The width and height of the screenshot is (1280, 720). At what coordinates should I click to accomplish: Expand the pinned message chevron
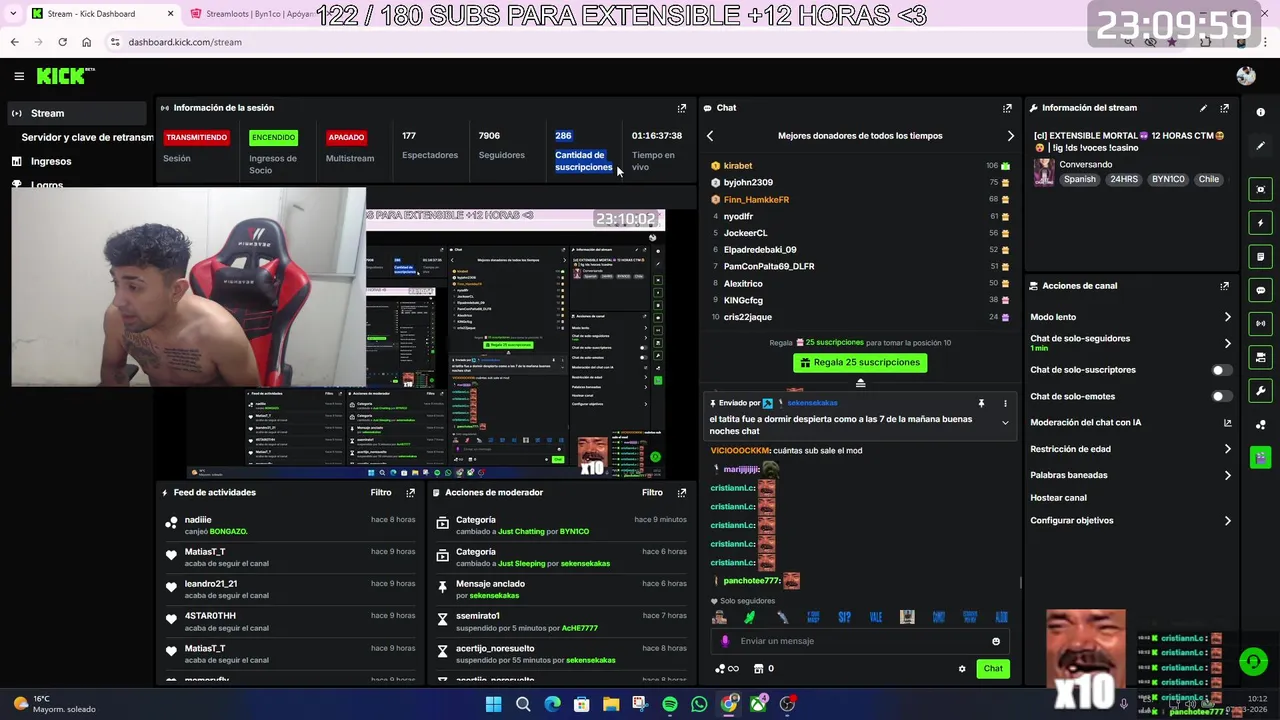tap(1005, 423)
